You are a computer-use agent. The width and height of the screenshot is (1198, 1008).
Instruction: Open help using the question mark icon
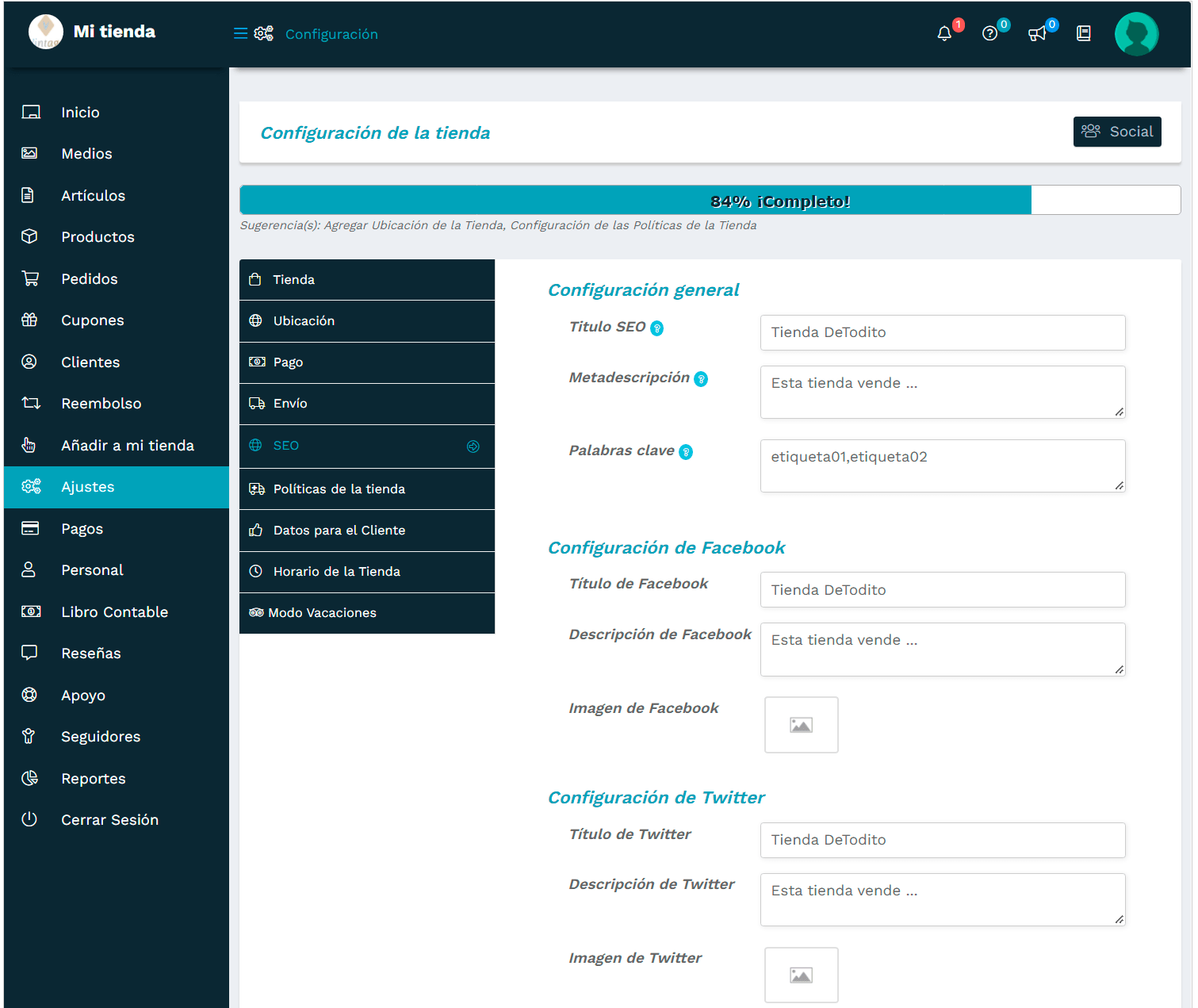click(990, 33)
